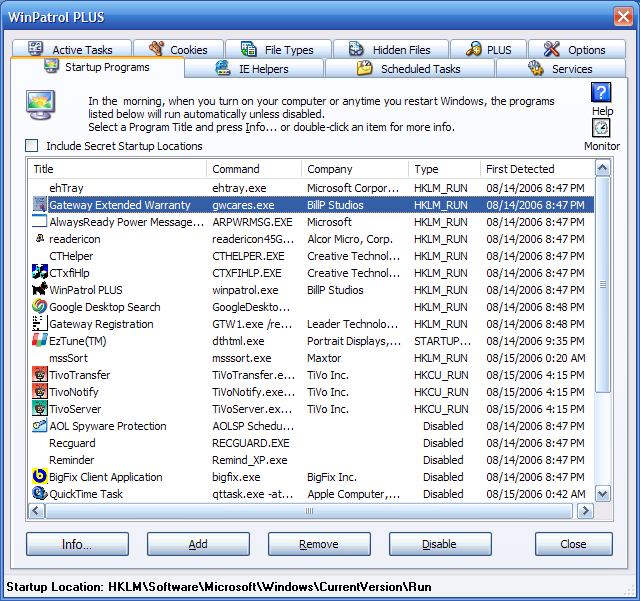Image resolution: width=640 pixels, height=601 pixels.
Task: Click the BigFix Client Application icon
Action: click(40, 476)
